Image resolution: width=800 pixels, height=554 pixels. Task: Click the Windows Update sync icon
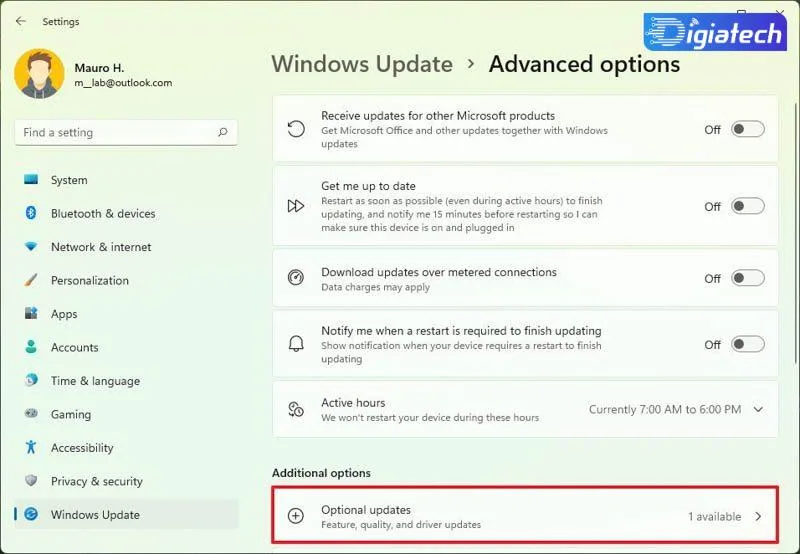click(31, 514)
